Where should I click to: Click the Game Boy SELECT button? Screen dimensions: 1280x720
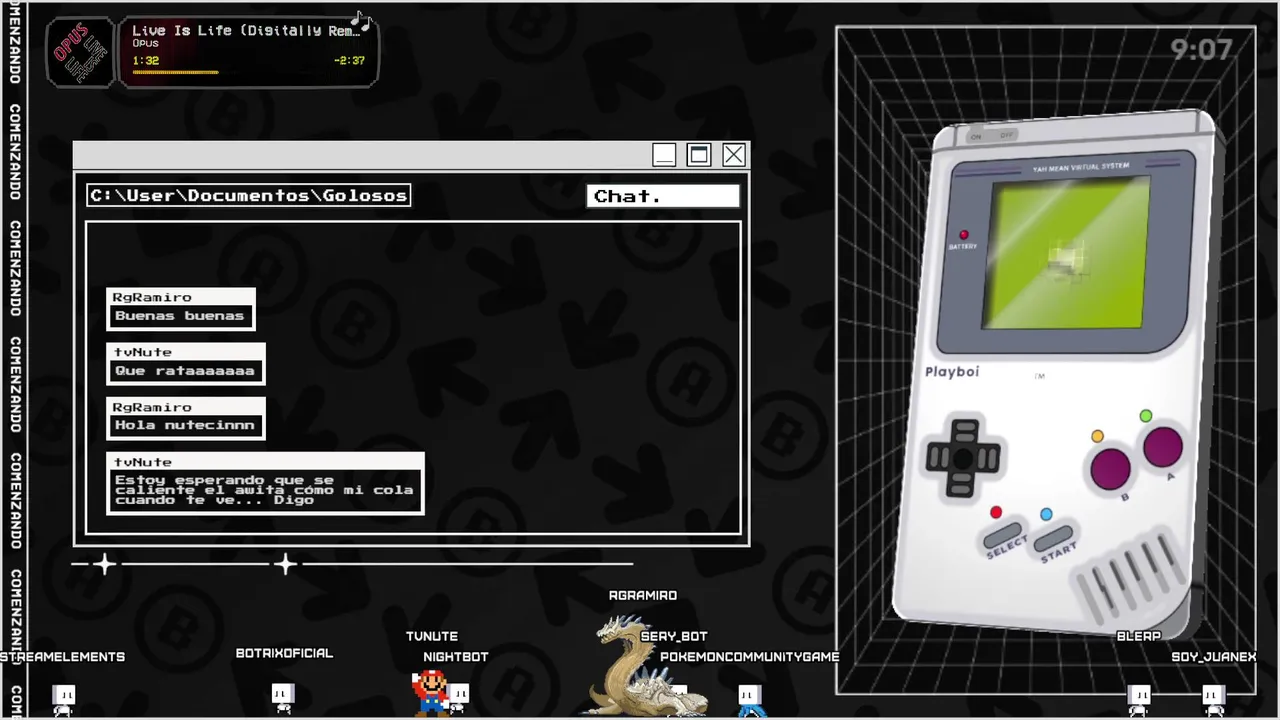tap(1003, 537)
